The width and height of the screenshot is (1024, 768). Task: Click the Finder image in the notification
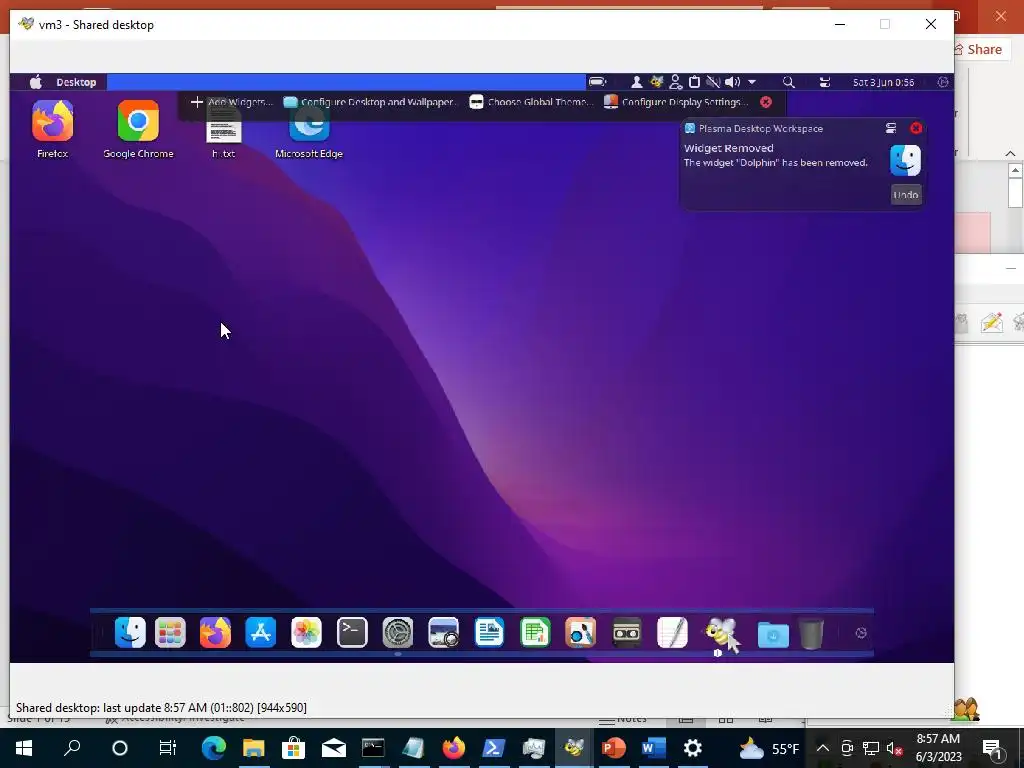(905, 161)
